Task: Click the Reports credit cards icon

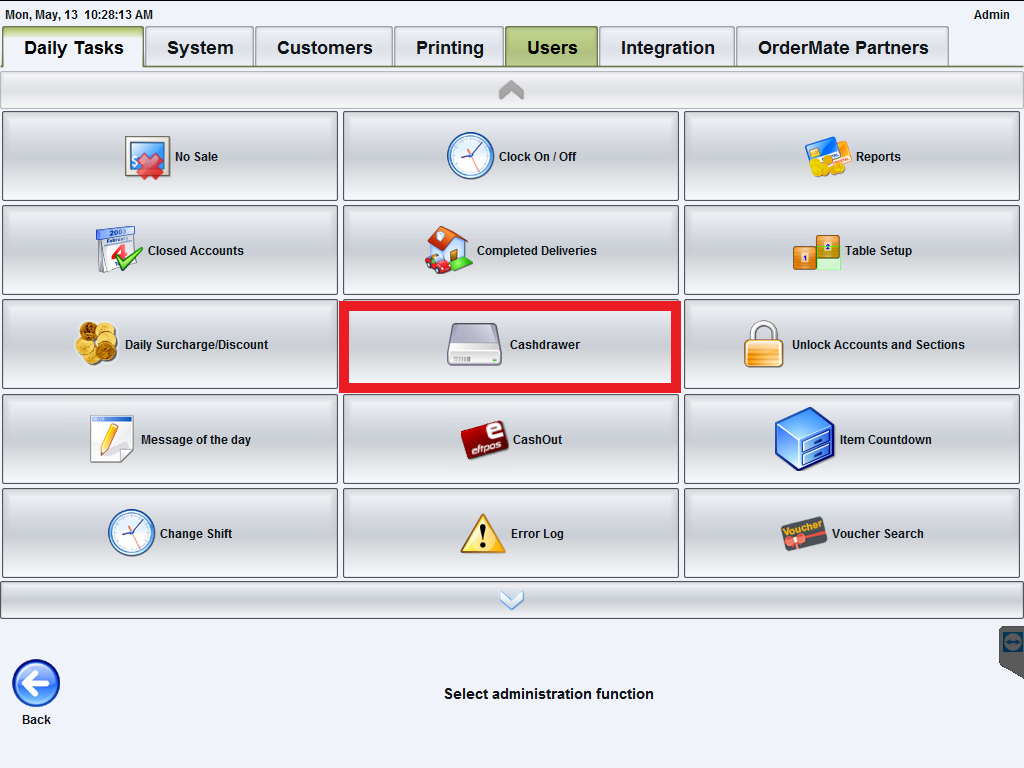Action: (827, 157)
